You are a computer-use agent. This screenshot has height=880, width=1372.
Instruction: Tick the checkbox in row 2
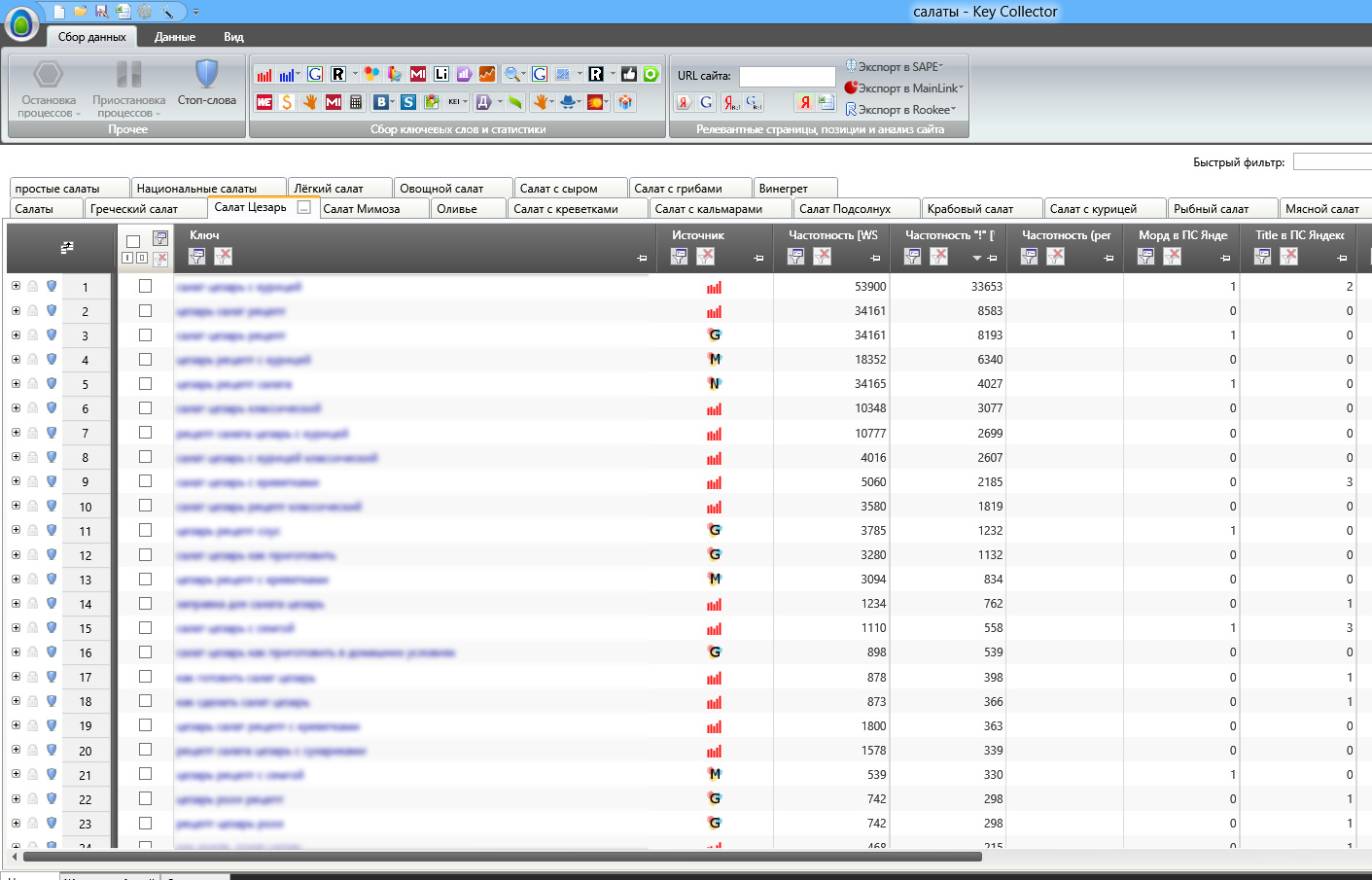click(x=145, y=310)
